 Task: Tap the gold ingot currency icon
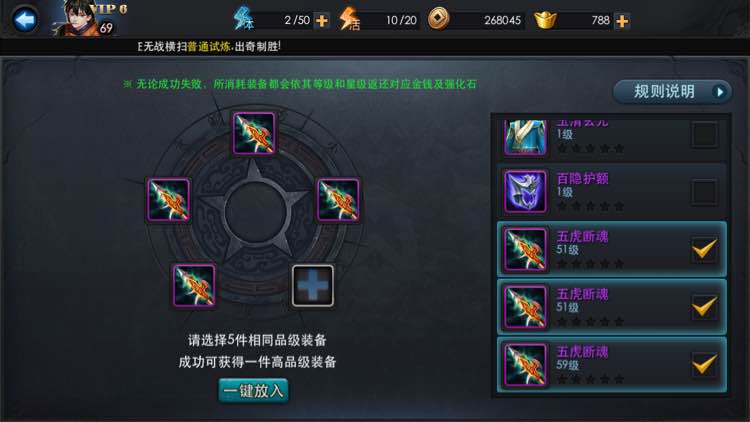[545, 20]
